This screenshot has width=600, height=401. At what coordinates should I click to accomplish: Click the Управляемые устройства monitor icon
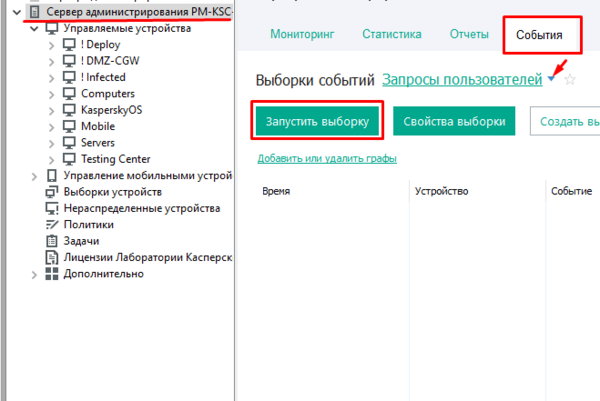point(52,29)
